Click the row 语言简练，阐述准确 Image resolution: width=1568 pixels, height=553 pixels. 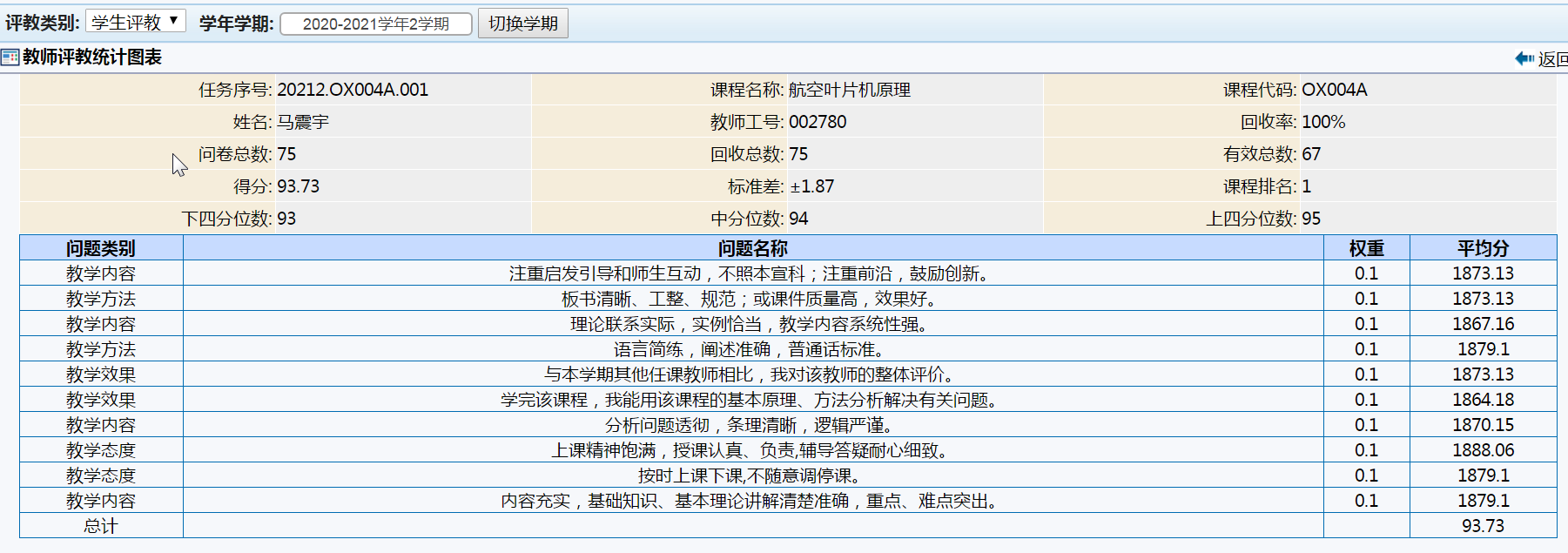[788, 349]
